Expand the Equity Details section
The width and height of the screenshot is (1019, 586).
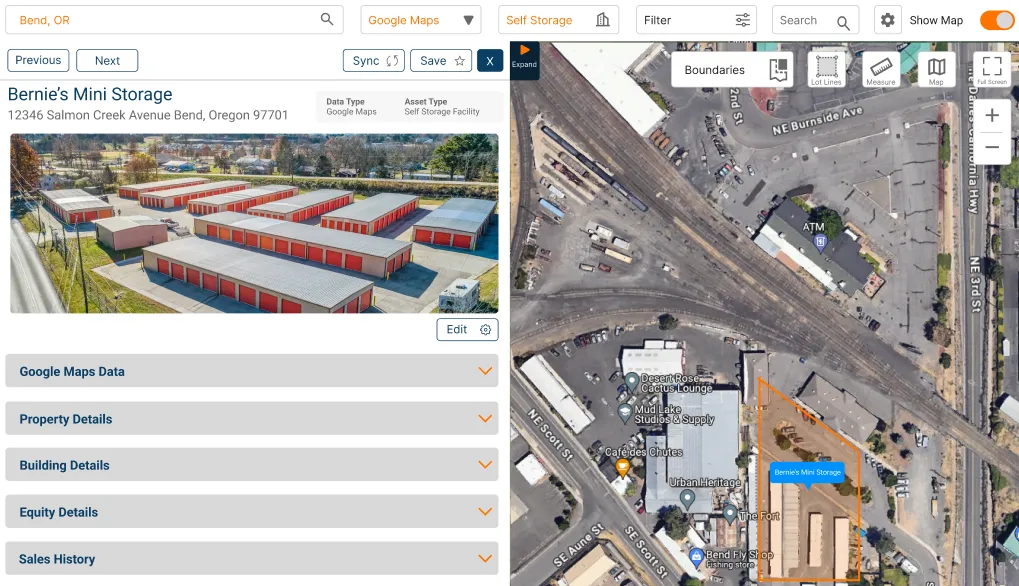point(252,511)
